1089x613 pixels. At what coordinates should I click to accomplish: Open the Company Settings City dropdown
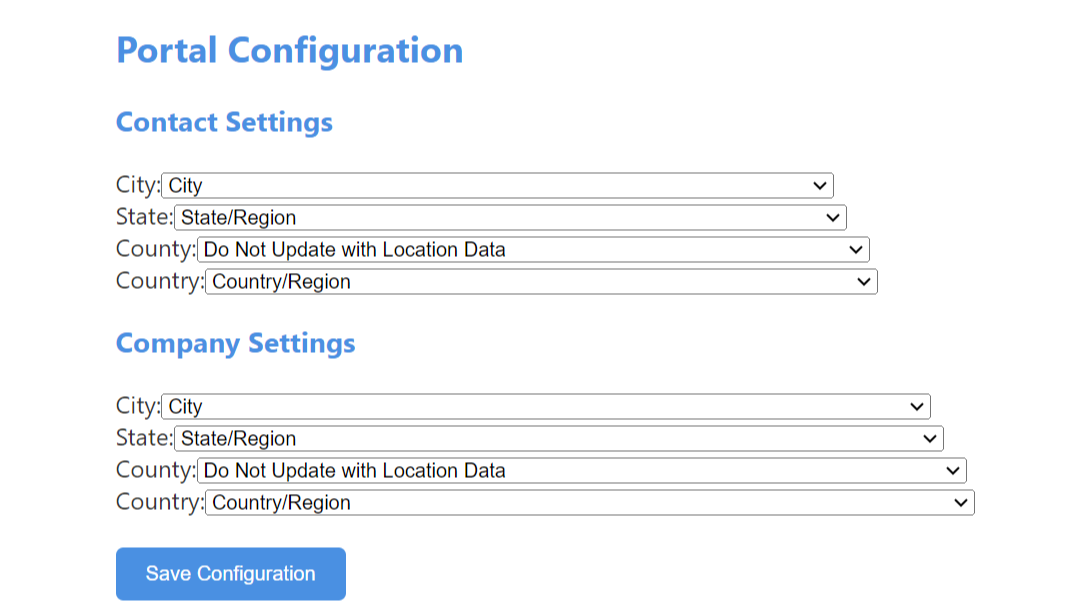545,406
